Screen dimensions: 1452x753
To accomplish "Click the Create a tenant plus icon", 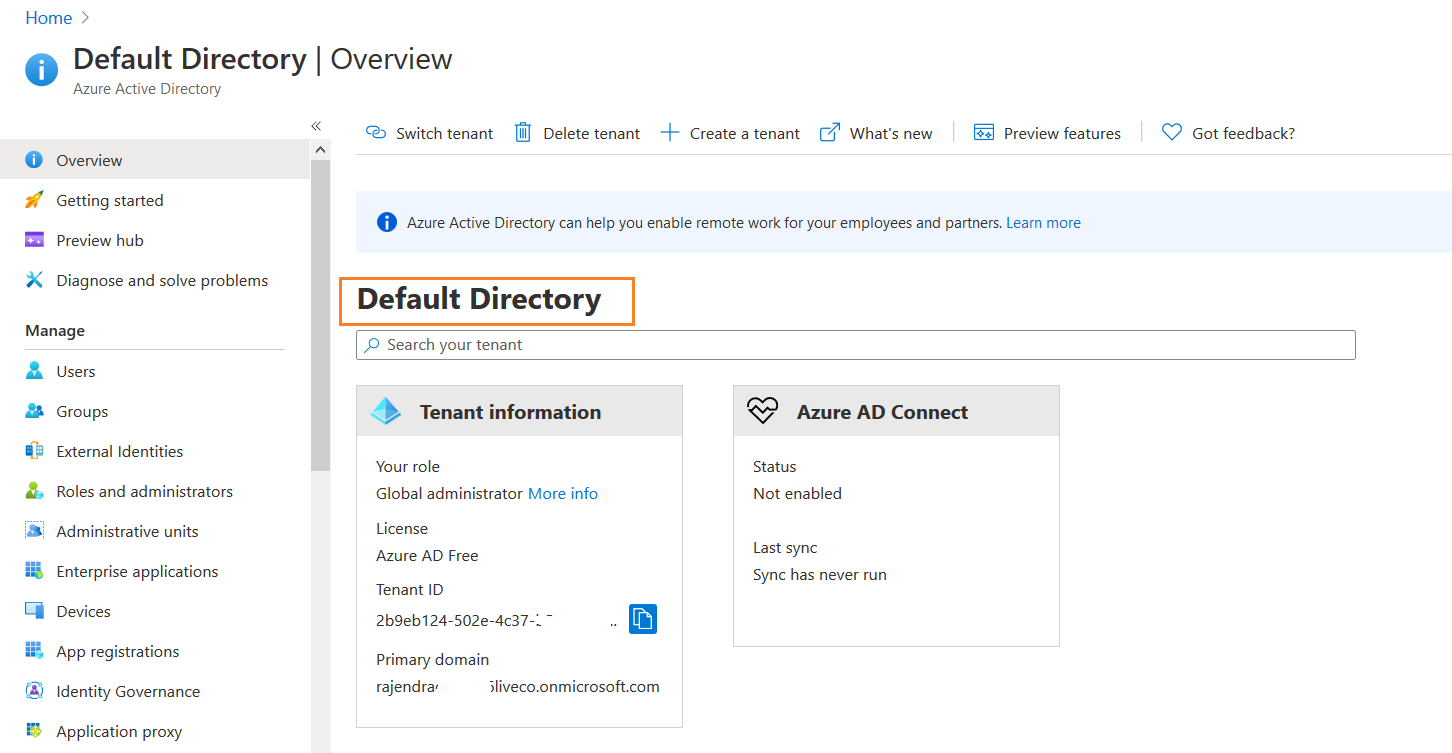I will pyautogui.click(x=670, y=133).
